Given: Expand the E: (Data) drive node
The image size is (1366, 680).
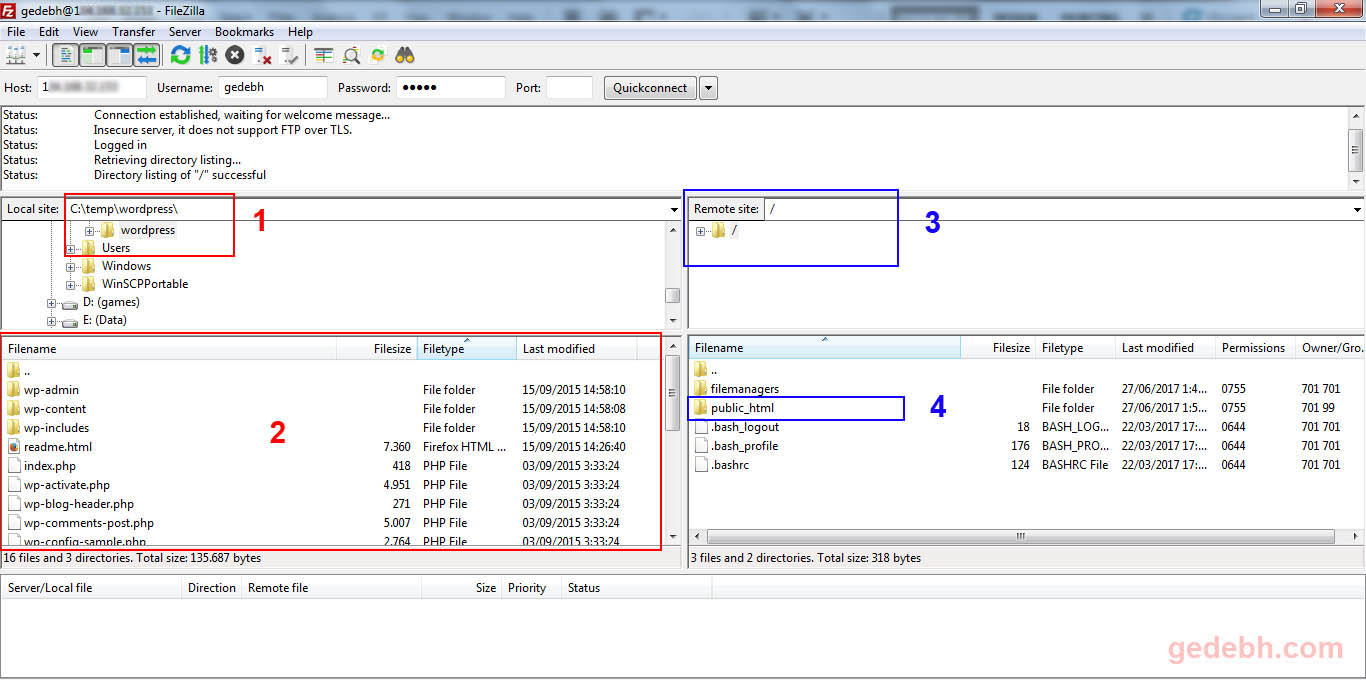Looking at the screenshot, I should tap(52, 321).
